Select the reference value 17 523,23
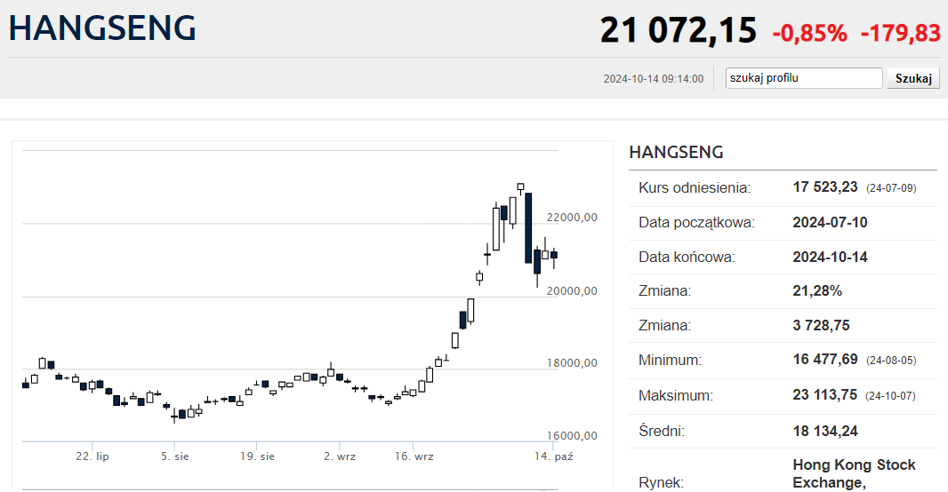This screenshot has width=948, height=492. pos(825,187)
